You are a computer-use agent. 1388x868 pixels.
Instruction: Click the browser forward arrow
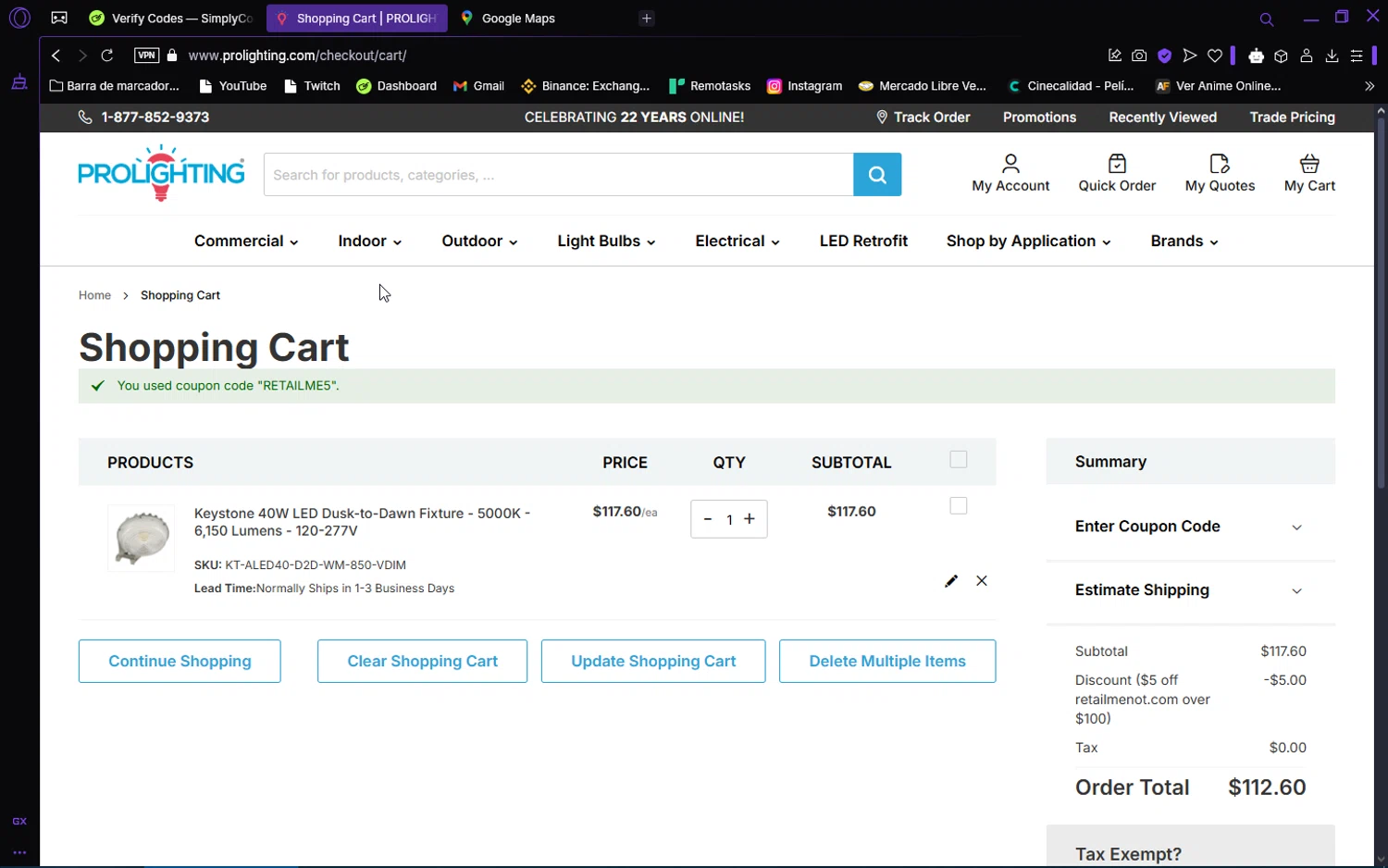(82, 56)
